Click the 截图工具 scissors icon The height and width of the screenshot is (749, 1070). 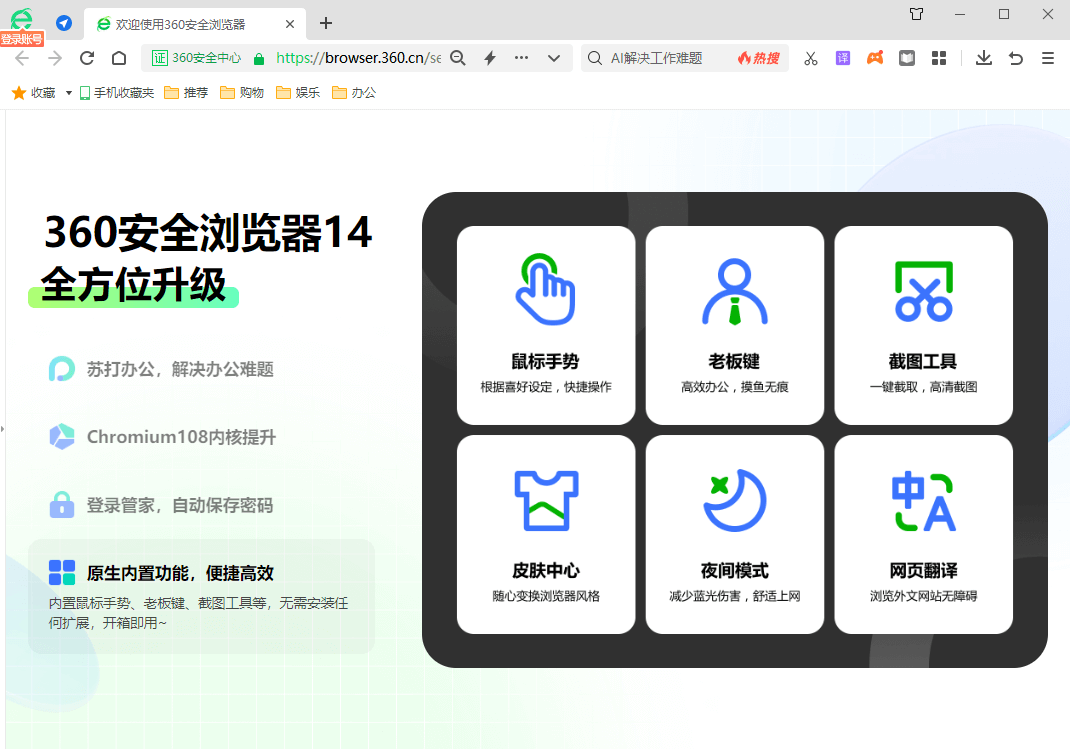[924, 291]
